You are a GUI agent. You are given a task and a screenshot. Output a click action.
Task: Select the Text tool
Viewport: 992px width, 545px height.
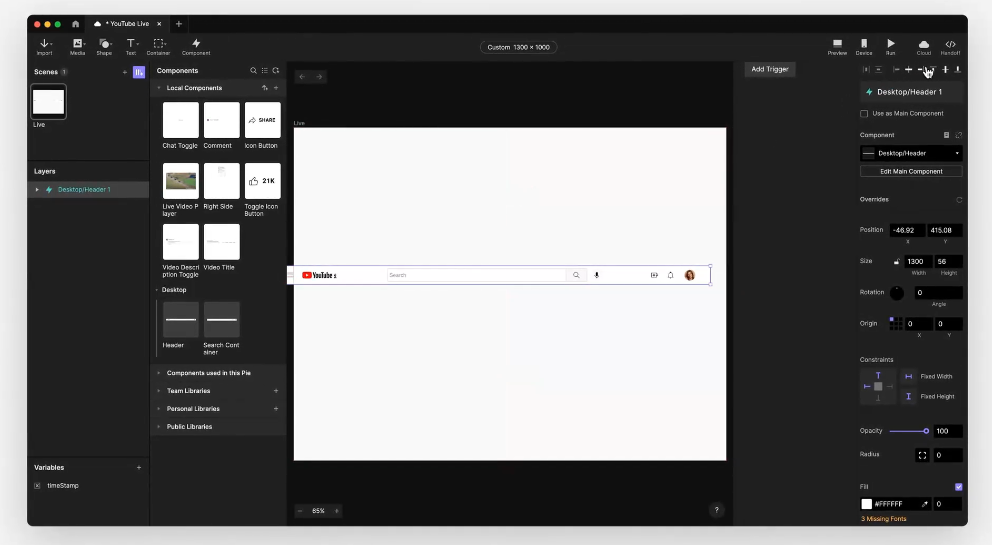point(130,44)
